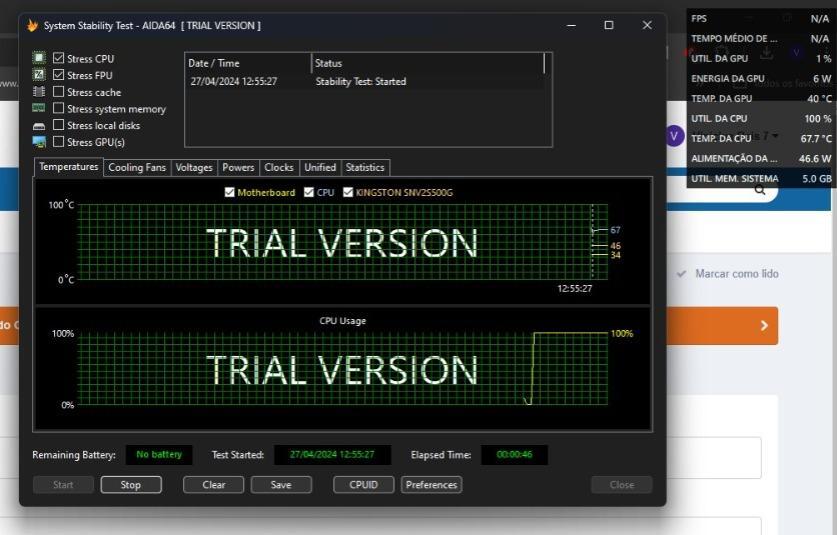Click the purple V avatar in background page
The image size is (837, 535).
(x=675, y=136)
